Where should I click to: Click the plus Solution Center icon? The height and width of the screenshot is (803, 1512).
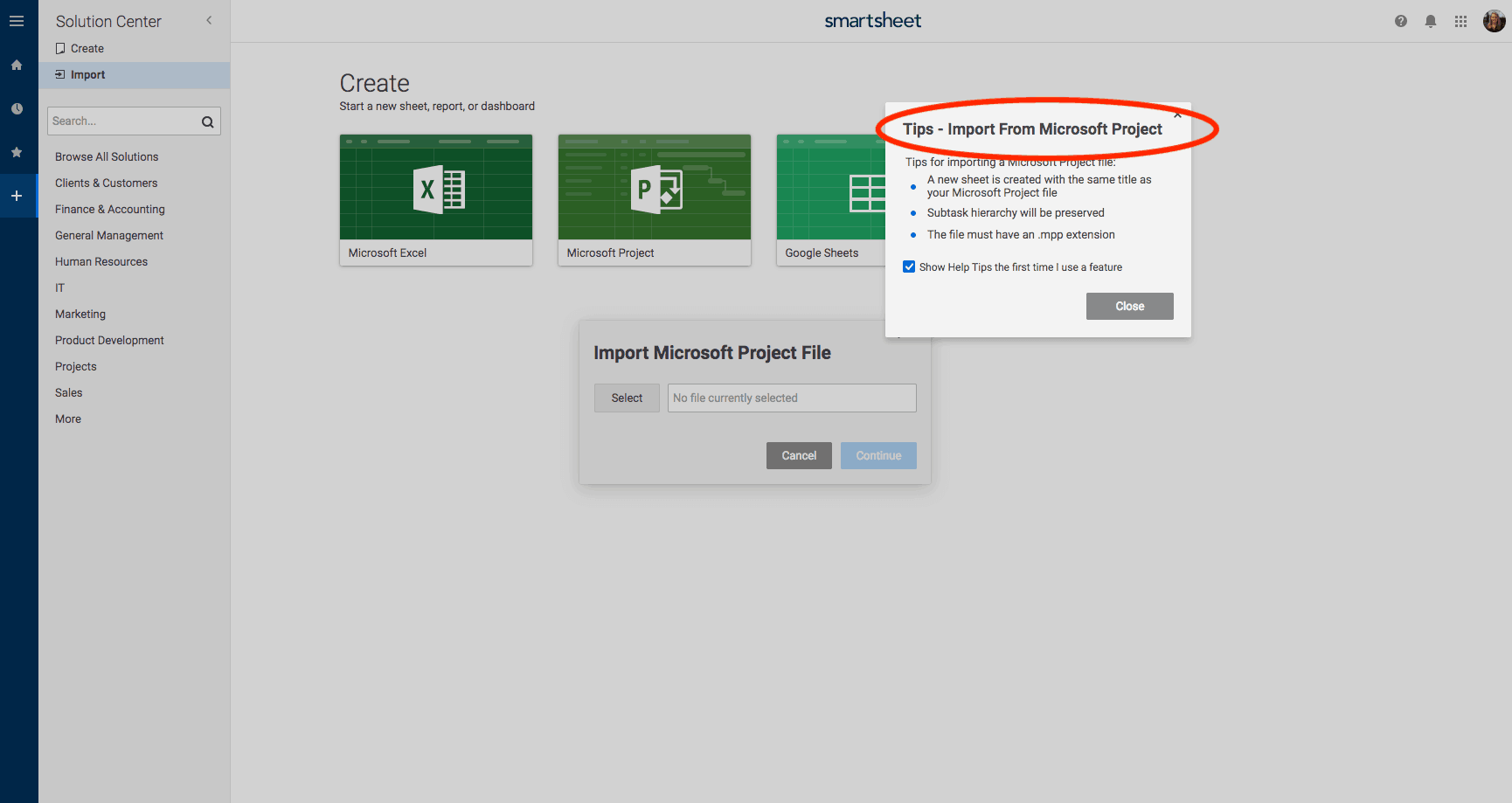(x=17, y=196)
